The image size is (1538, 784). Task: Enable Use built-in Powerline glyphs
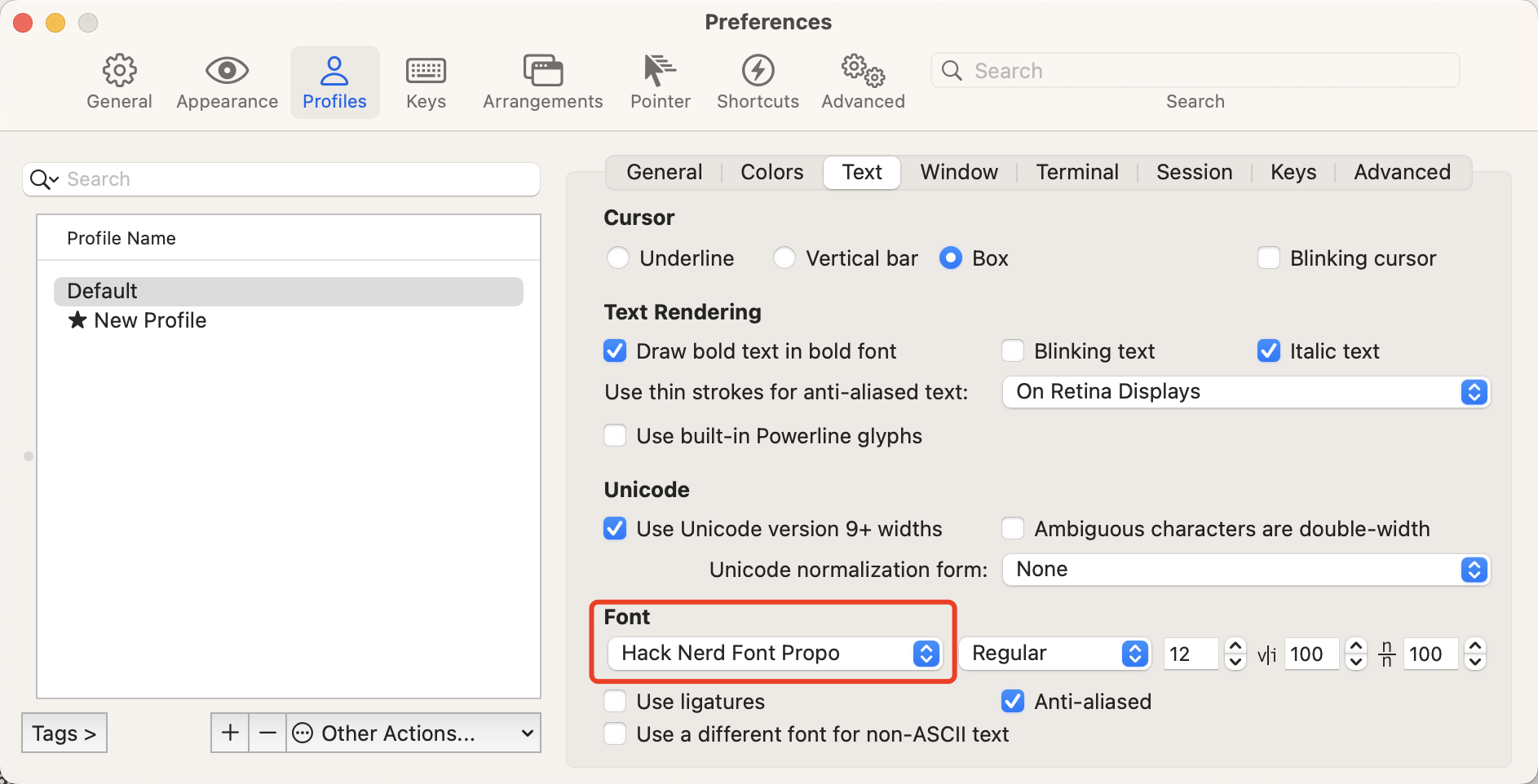coord(615,436)
